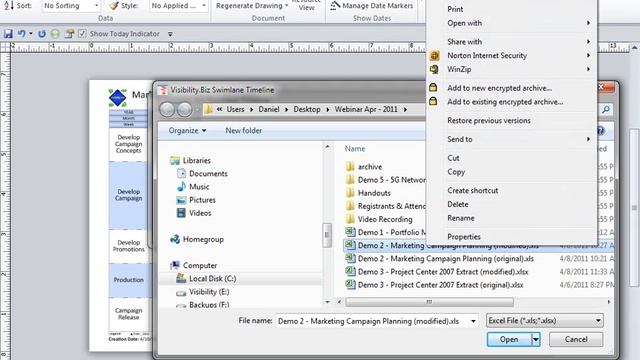Select Restore previous versions
Screen dimensions: 640x360
point(489,121)
